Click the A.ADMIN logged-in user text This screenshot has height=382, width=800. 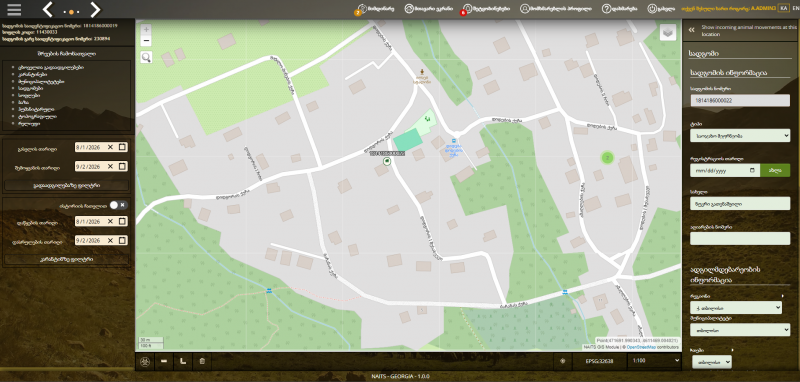(x=763, y=9)
